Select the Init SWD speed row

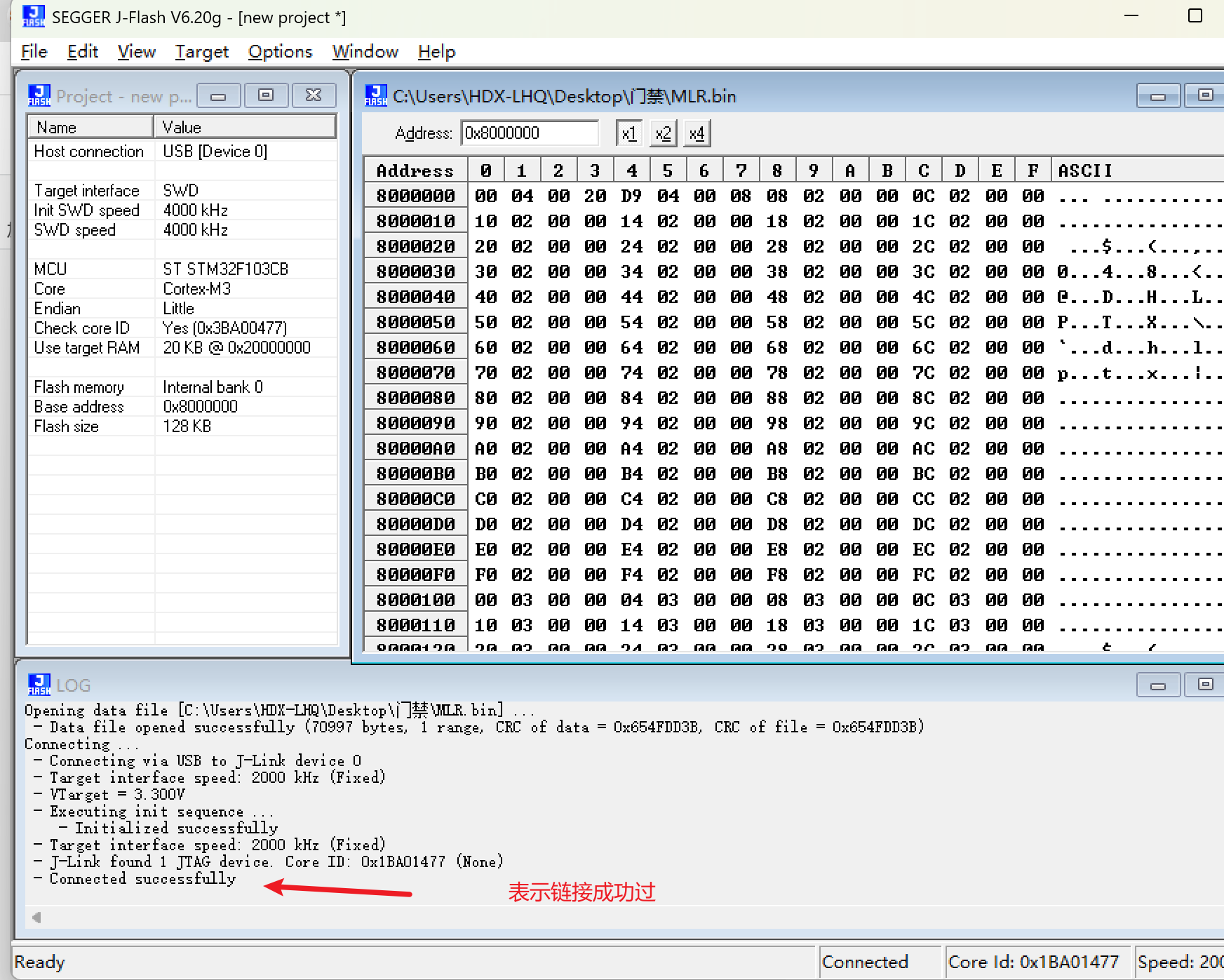182,210
